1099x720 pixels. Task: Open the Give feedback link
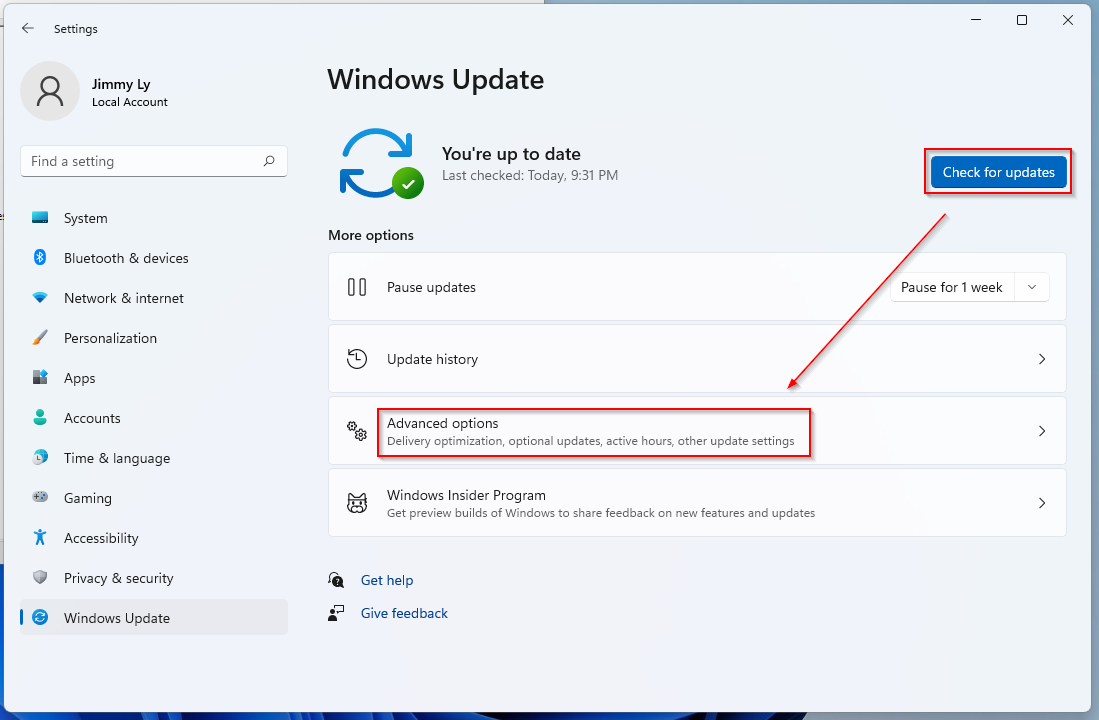[404, 613]
